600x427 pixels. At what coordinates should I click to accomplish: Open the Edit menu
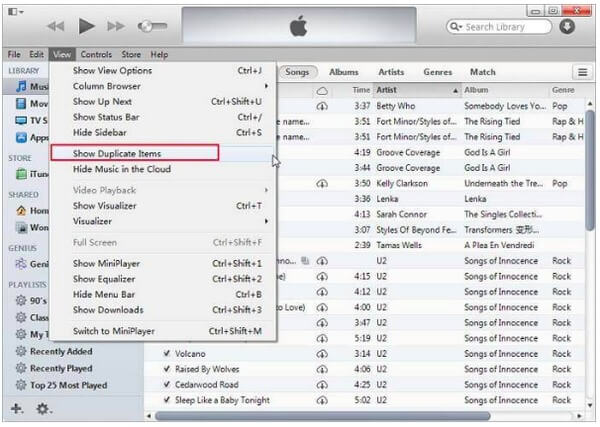click(36, 55)
